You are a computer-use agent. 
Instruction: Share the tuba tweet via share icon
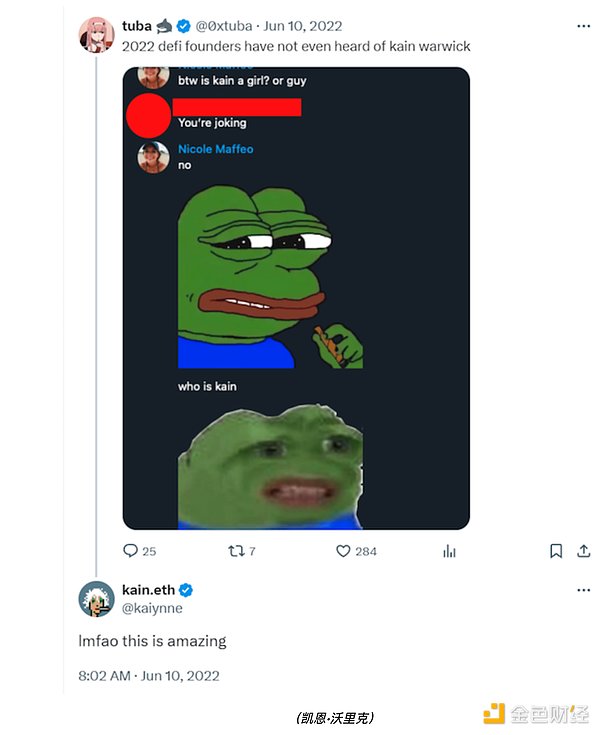tap(583, 551)
